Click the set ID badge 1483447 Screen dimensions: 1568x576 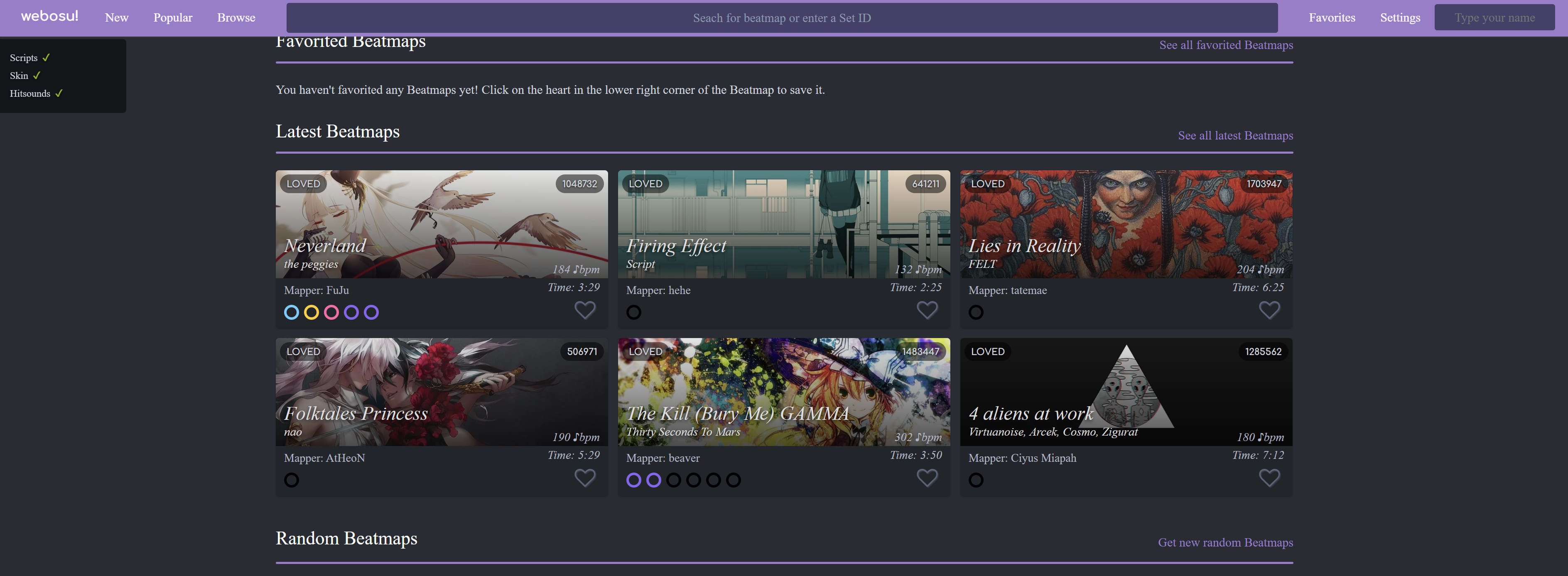pos(920,351)
